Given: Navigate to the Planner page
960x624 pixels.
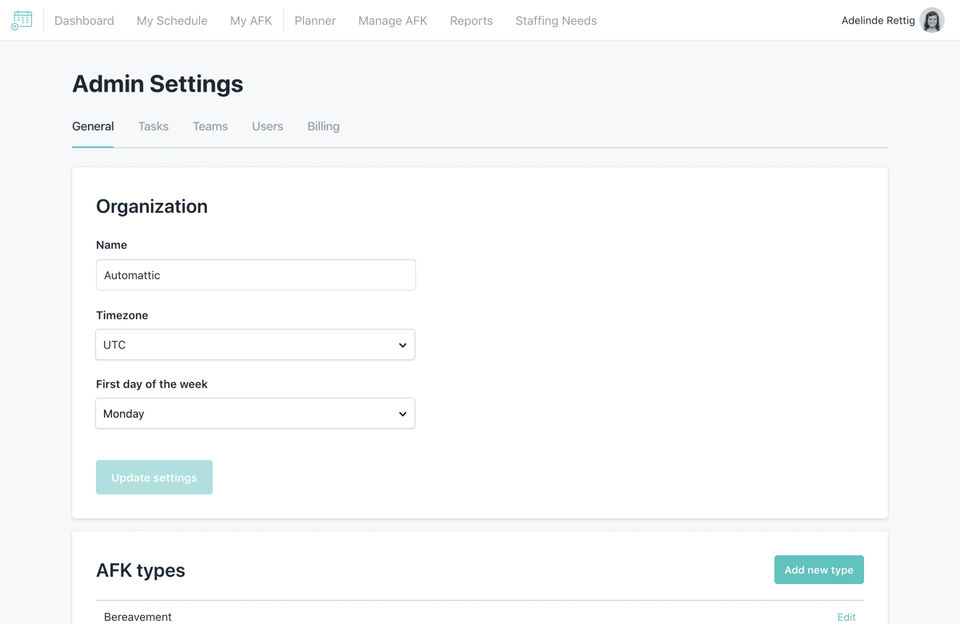Looking at the screenshot, I should (x=315, y=21).
